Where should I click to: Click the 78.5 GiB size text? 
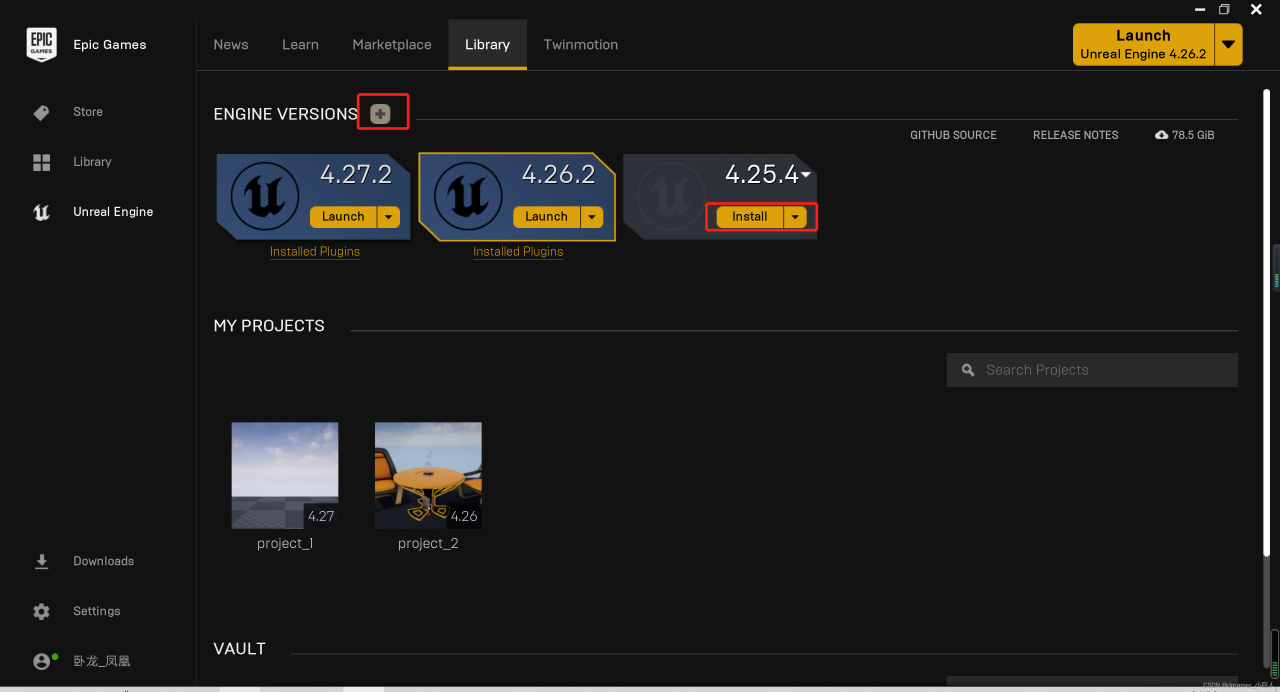click(x=1193, y=135)
